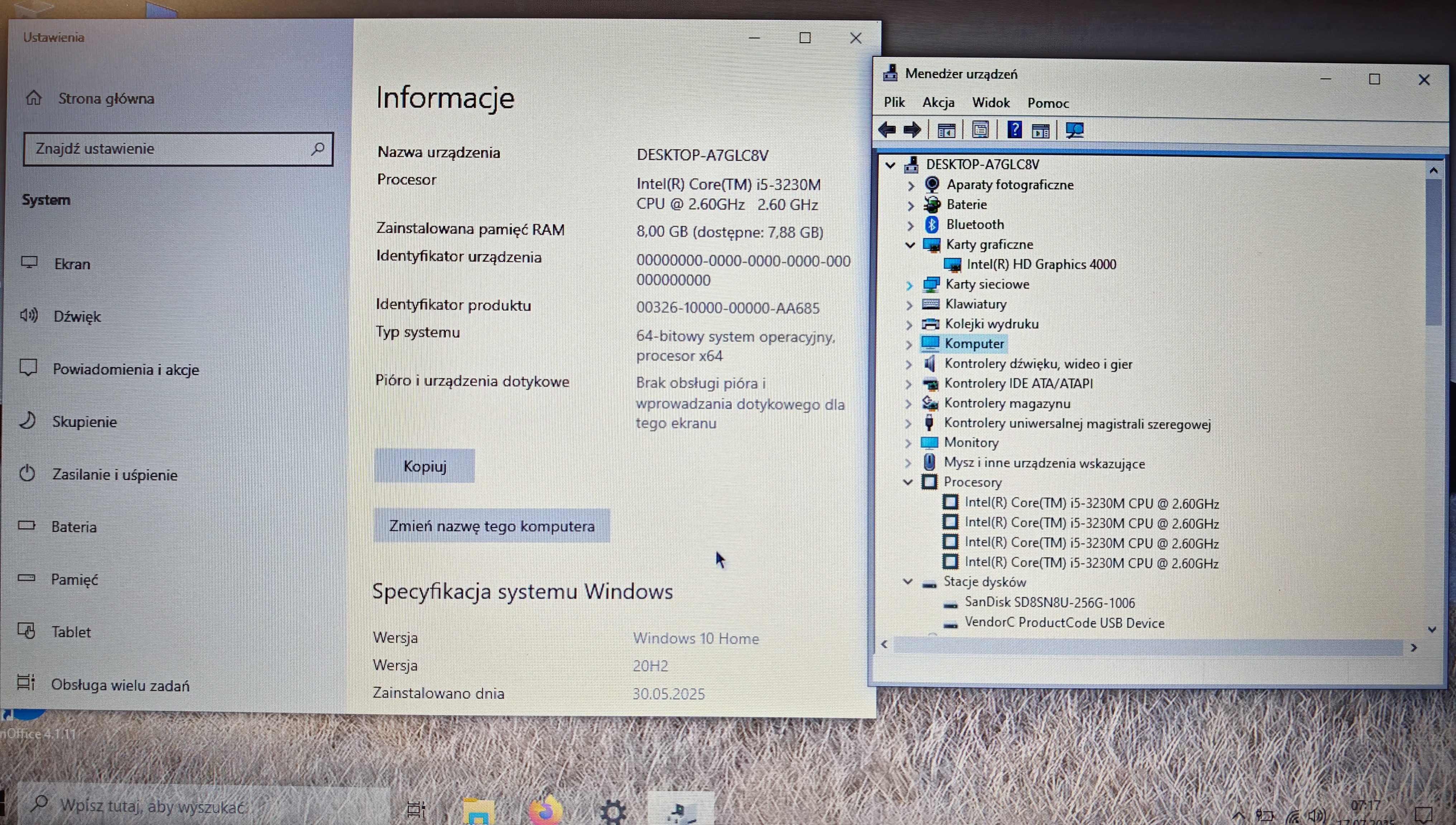Open File Explorer from taskbar
This screenshot has height=825, width=1456.
click(x=479, y=811)
